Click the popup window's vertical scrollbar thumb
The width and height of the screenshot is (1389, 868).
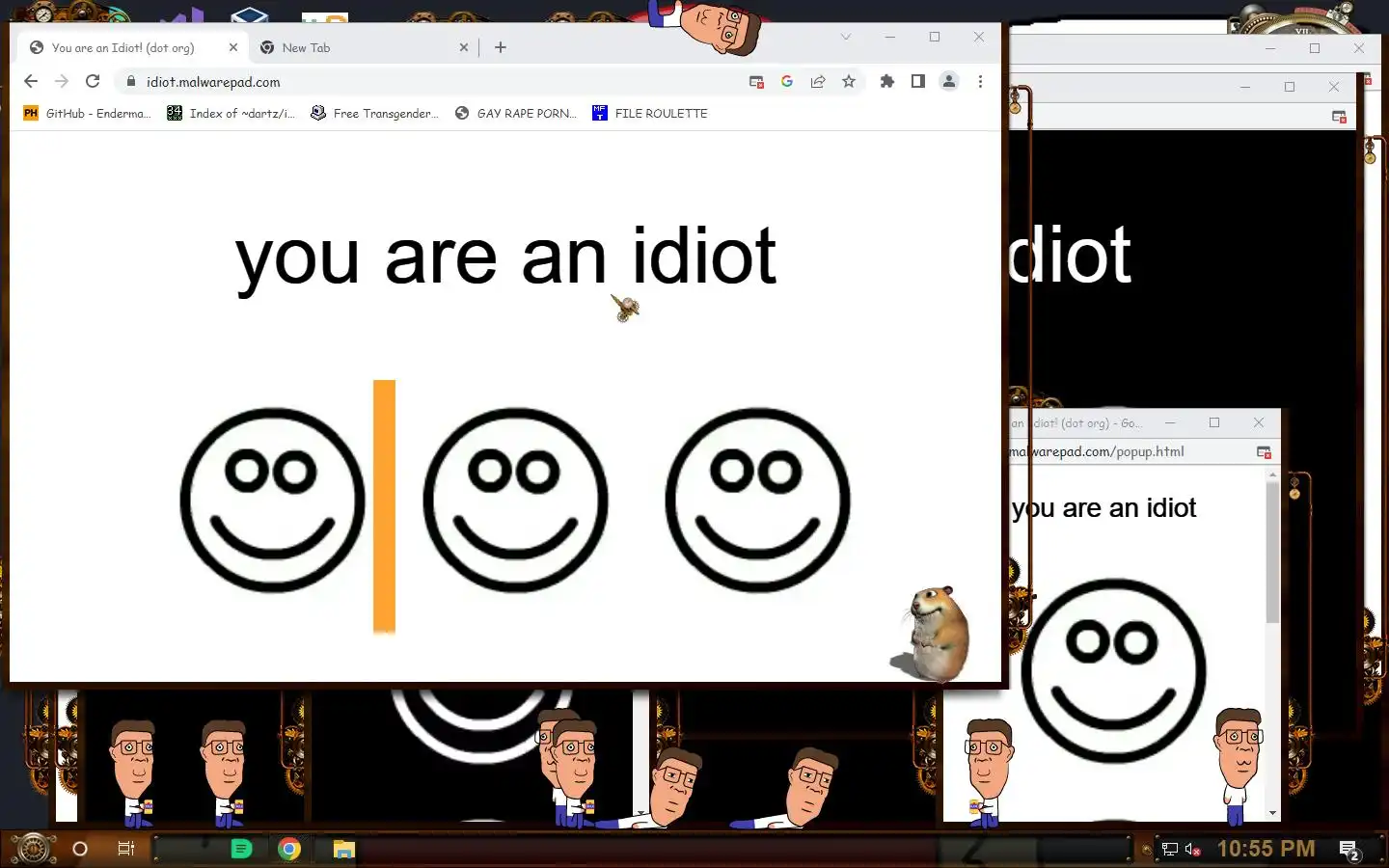coord(1272,552)
